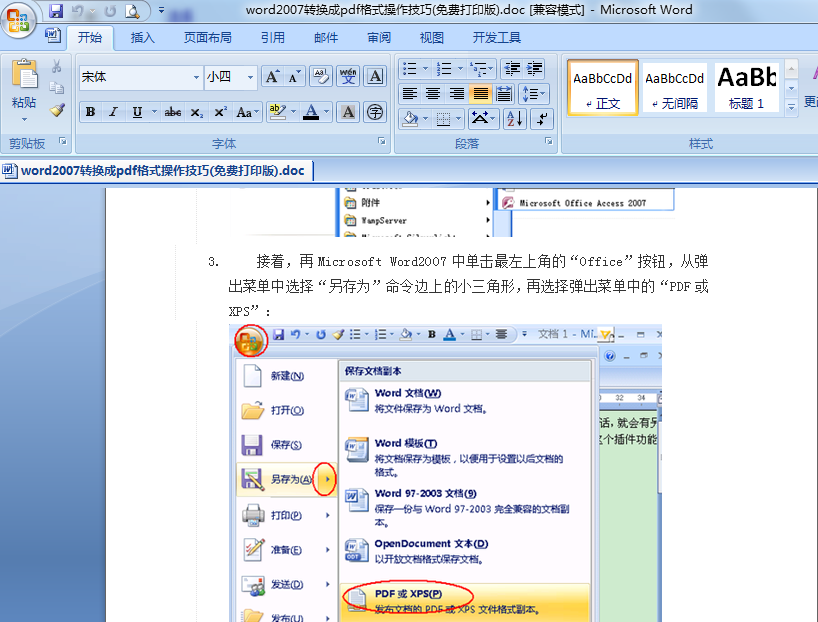Go to the 视图 tab
The height and width of the screenshot is (622, 818).
click(x=432, y=38)
